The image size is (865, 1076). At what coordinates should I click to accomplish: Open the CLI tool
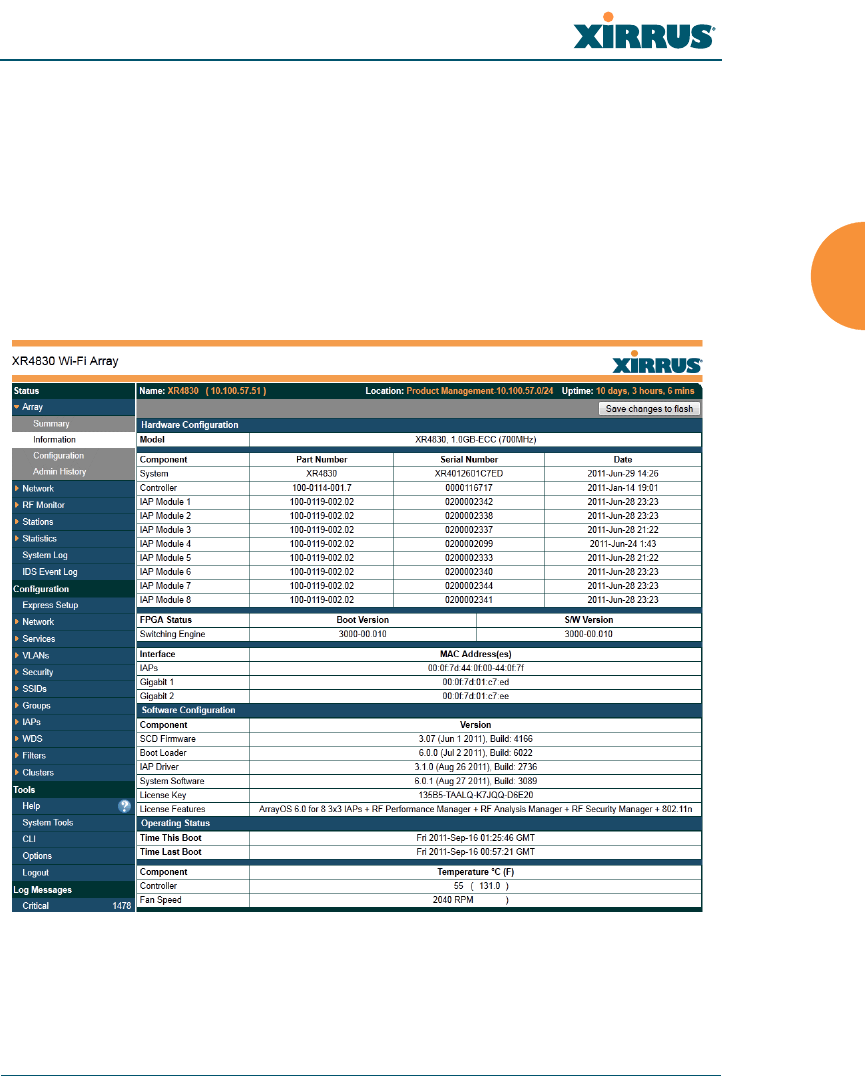point(29,839)
